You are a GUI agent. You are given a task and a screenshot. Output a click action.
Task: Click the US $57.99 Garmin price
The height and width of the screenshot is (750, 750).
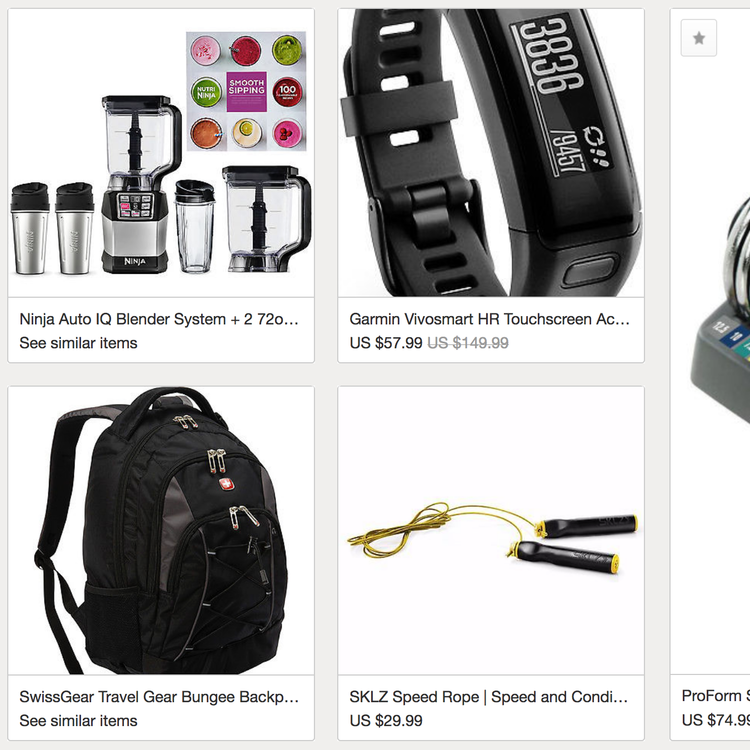click(386, 343)
